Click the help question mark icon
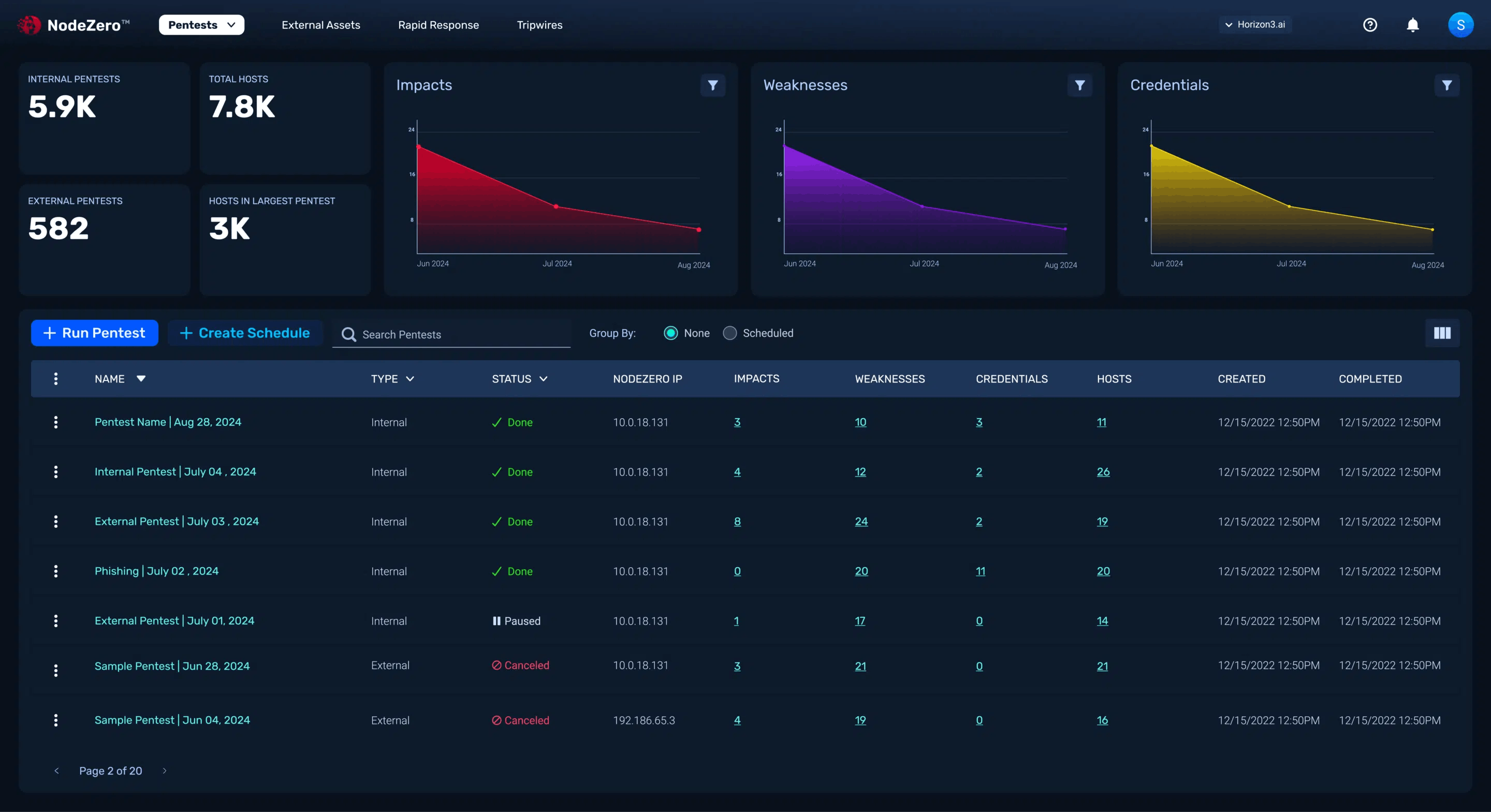Image resolution: width=1491 pixels, height=812 pixels. coord(1369,24)
